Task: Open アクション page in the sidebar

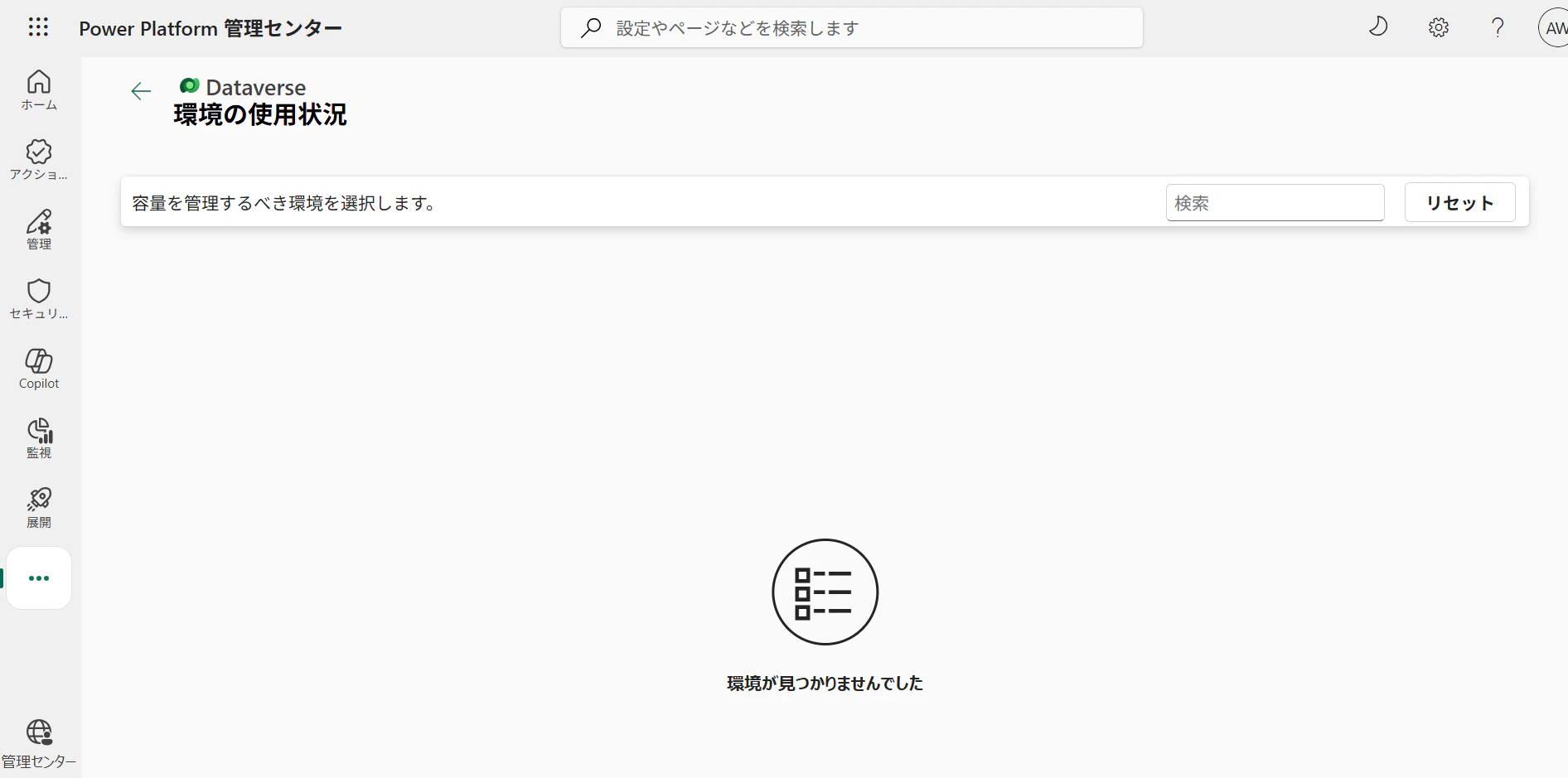Action: pos(39,160)
